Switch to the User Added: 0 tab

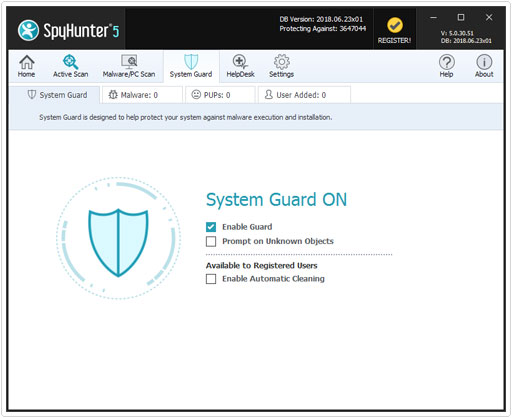[304, 95]
